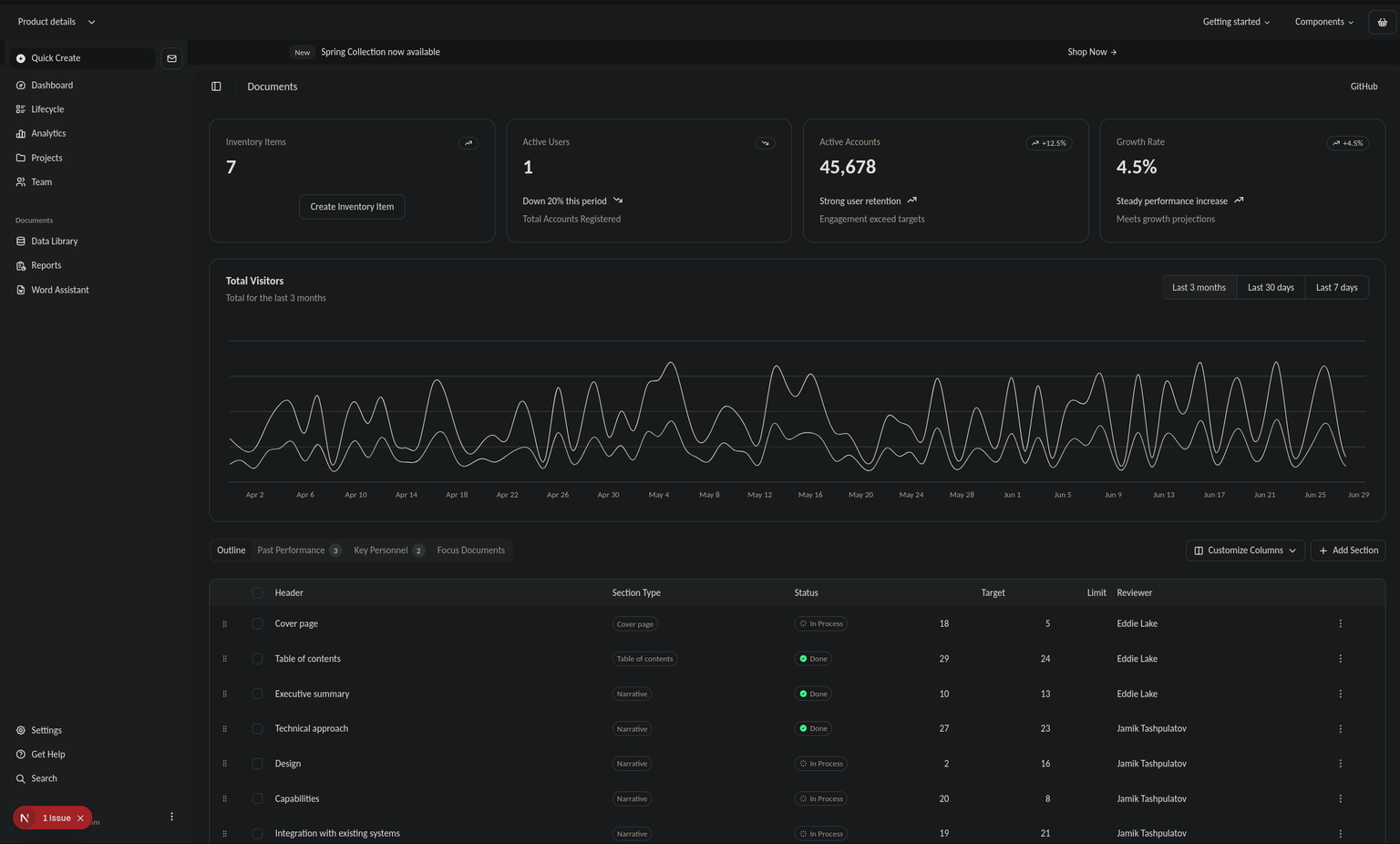The image size is (1400, 844).
Task: Switch to the Past Performance tab
Action: click(298, 551)
